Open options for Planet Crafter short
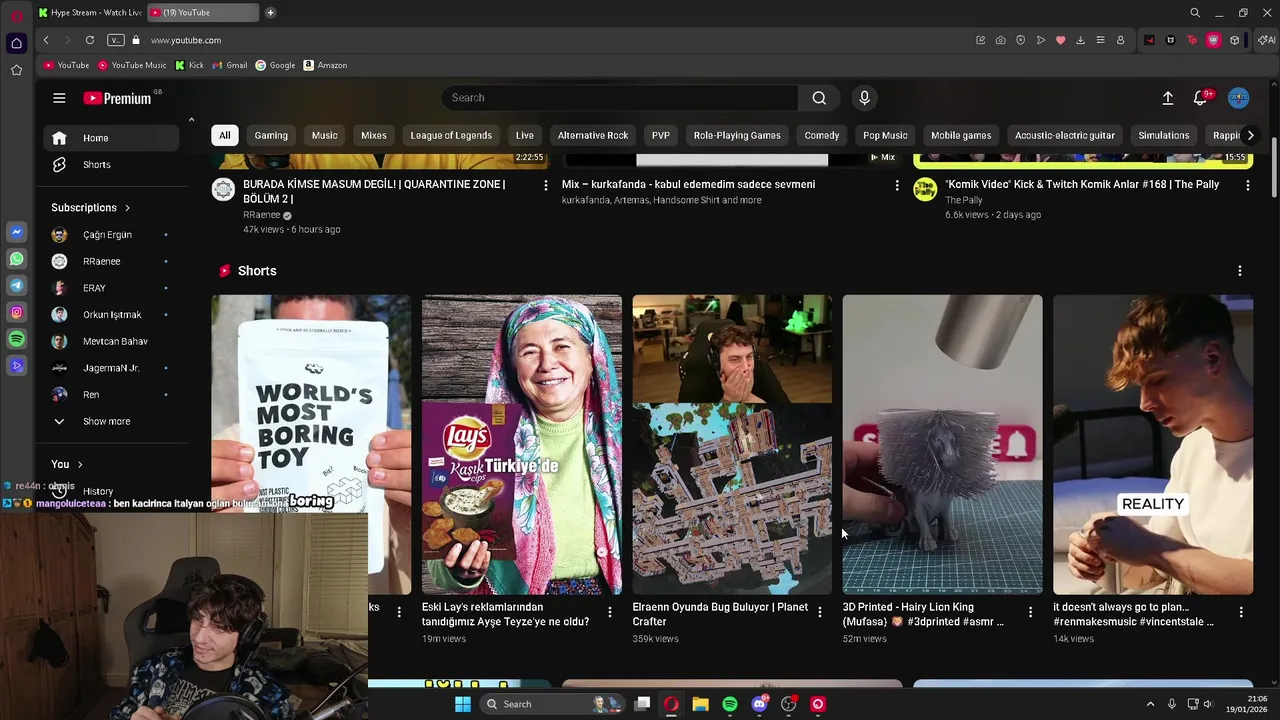The height and width of the screenshot is (720, 1280). tap(820, 612)
